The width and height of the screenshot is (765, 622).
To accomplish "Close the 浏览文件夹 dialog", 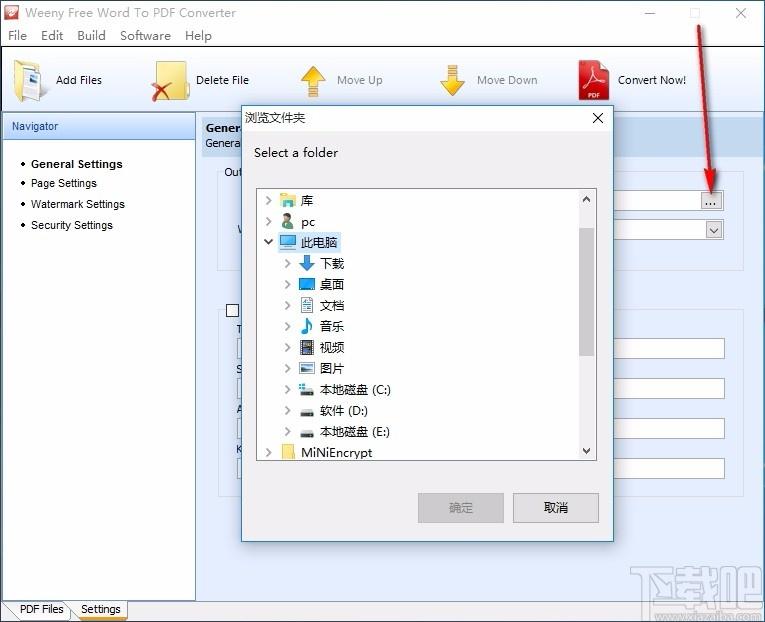I will tap(598, 118).
